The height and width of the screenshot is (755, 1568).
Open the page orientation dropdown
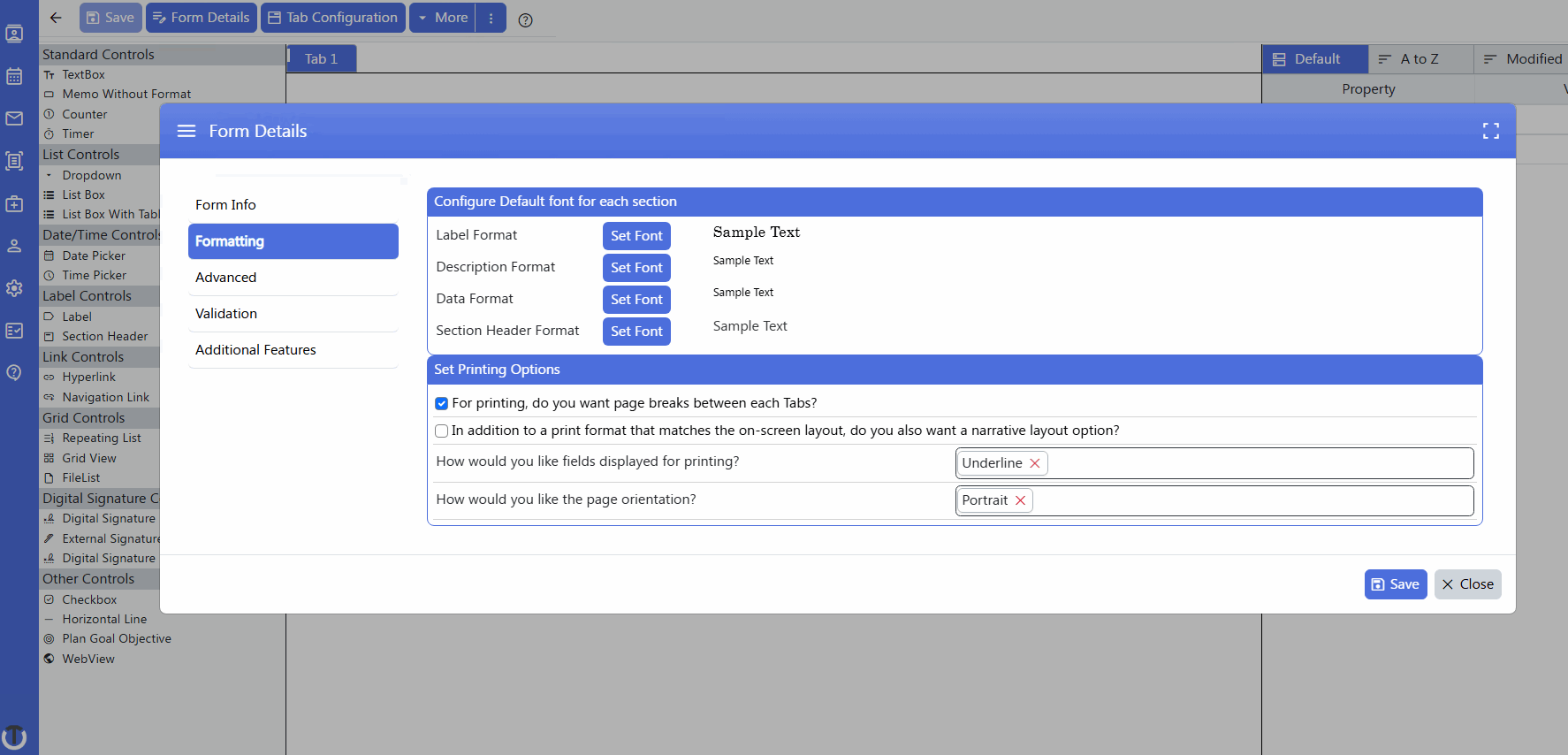pos(1214,500)
